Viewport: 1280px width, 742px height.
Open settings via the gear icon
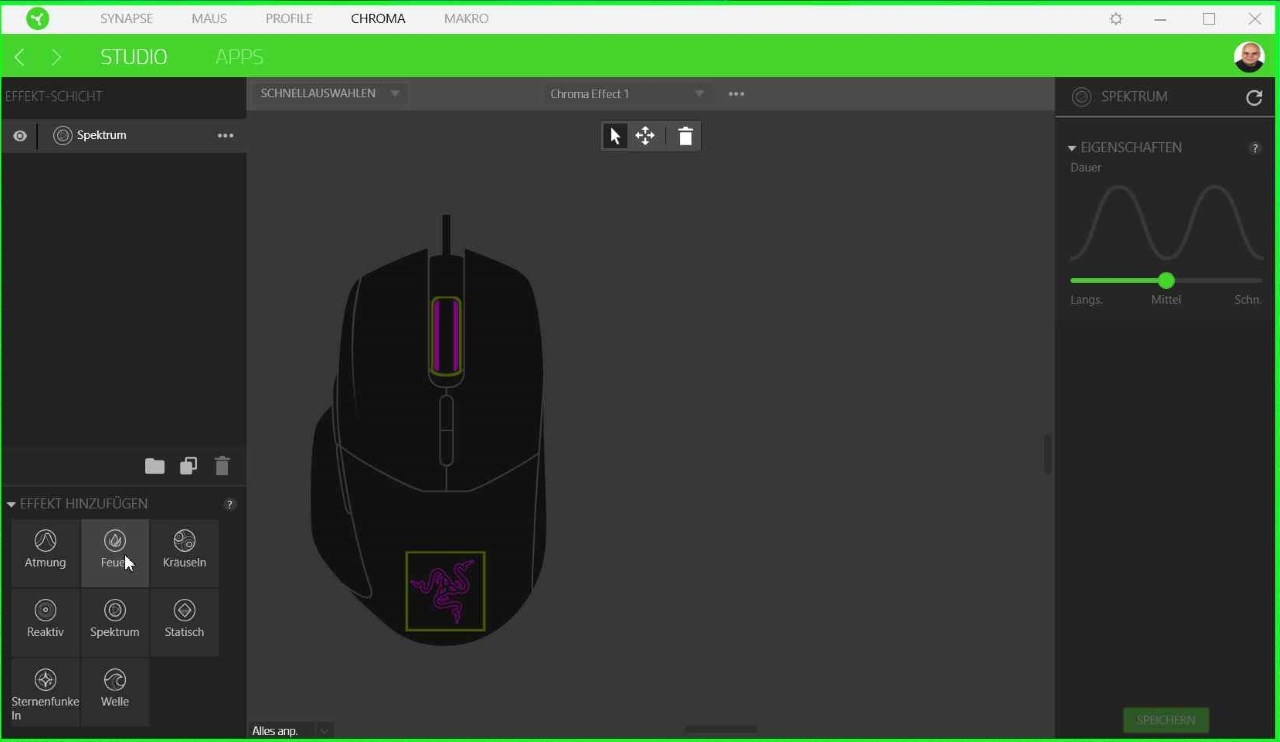pos(1116,19)
